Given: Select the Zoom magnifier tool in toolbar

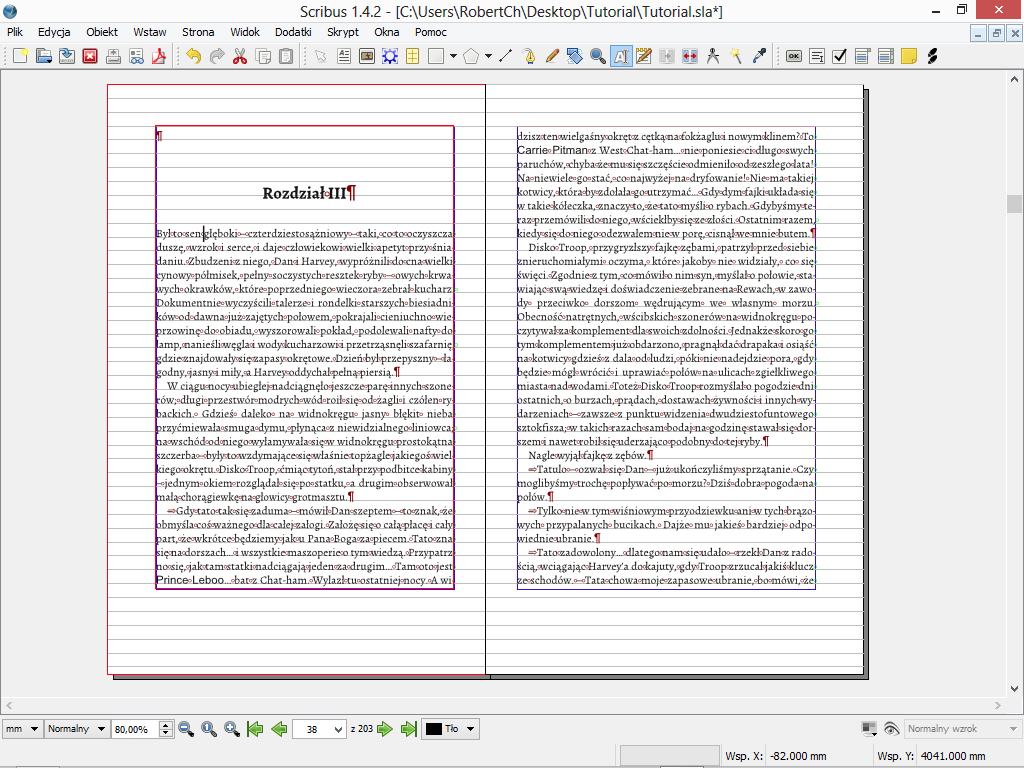Looking at the screenshot, I should [597, 56].
